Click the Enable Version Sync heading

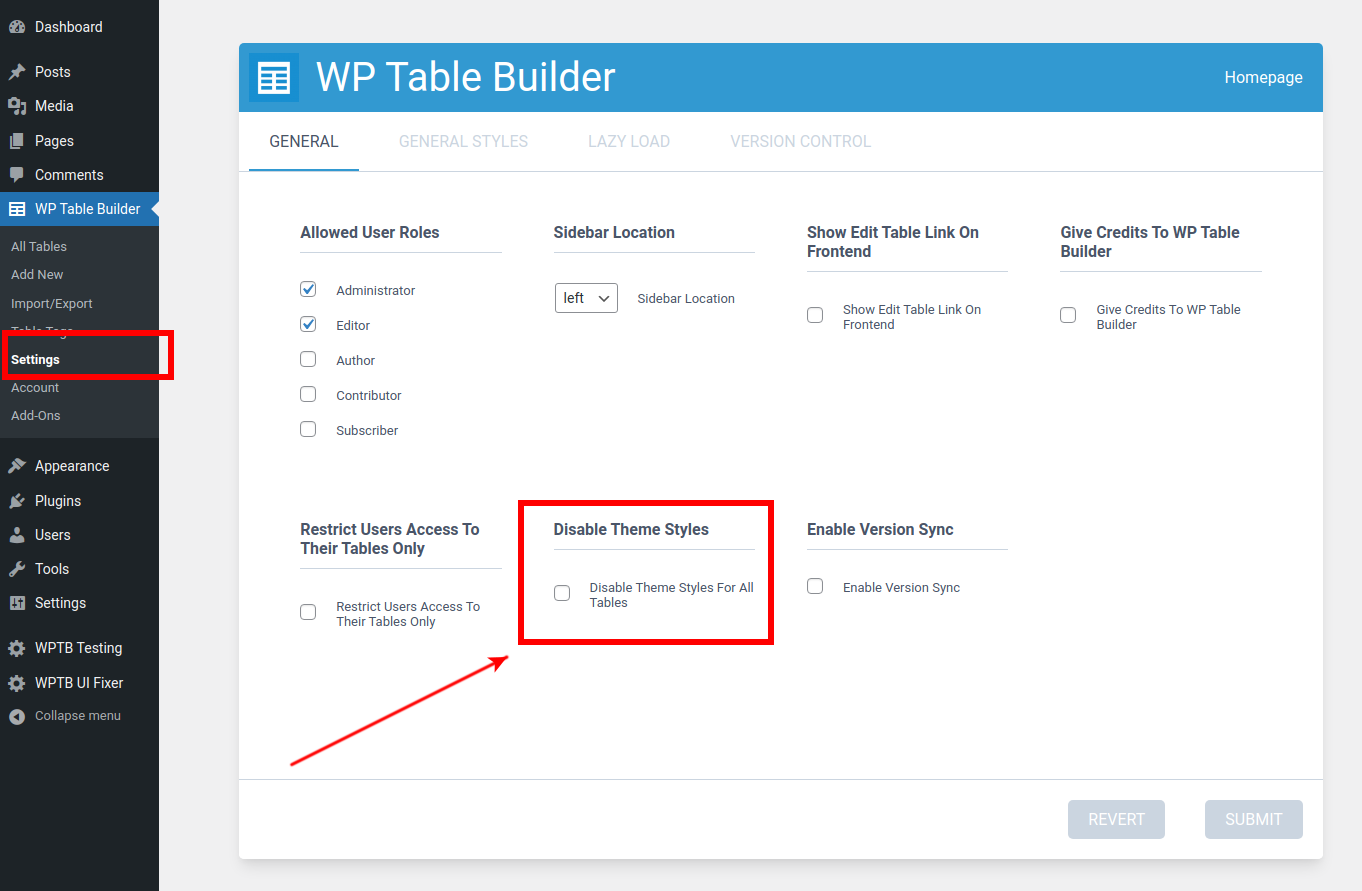coord(880,529)
